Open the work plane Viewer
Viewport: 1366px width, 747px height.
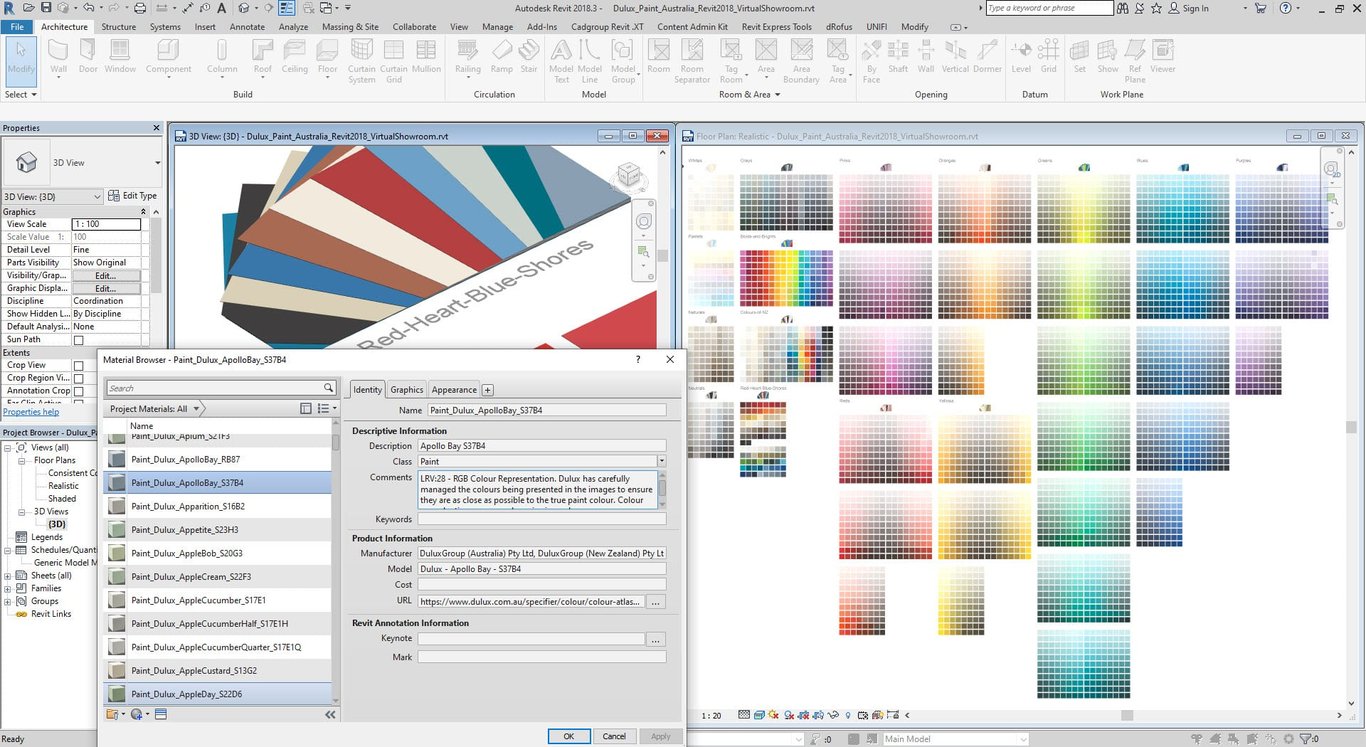(1162, 58)
